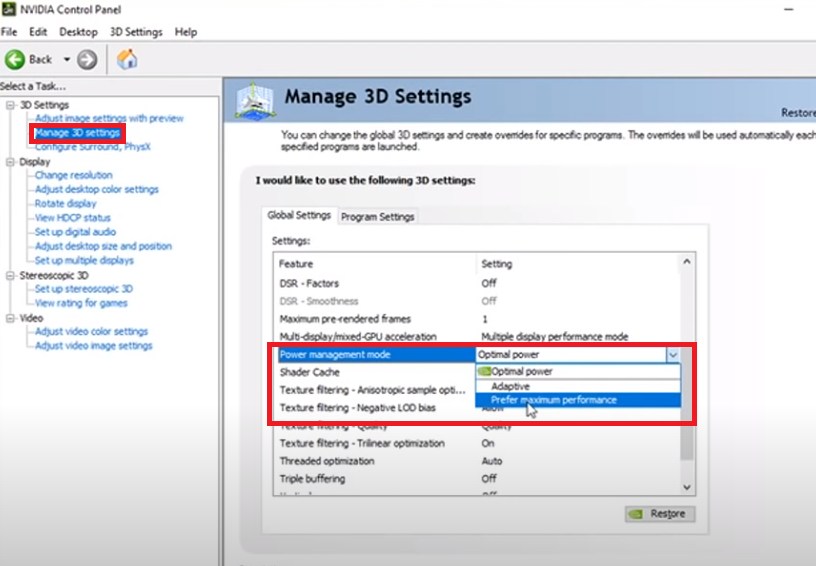Open the File menu
The width and height of the screenshot is (816, 566).
click(x=9, y=32)
